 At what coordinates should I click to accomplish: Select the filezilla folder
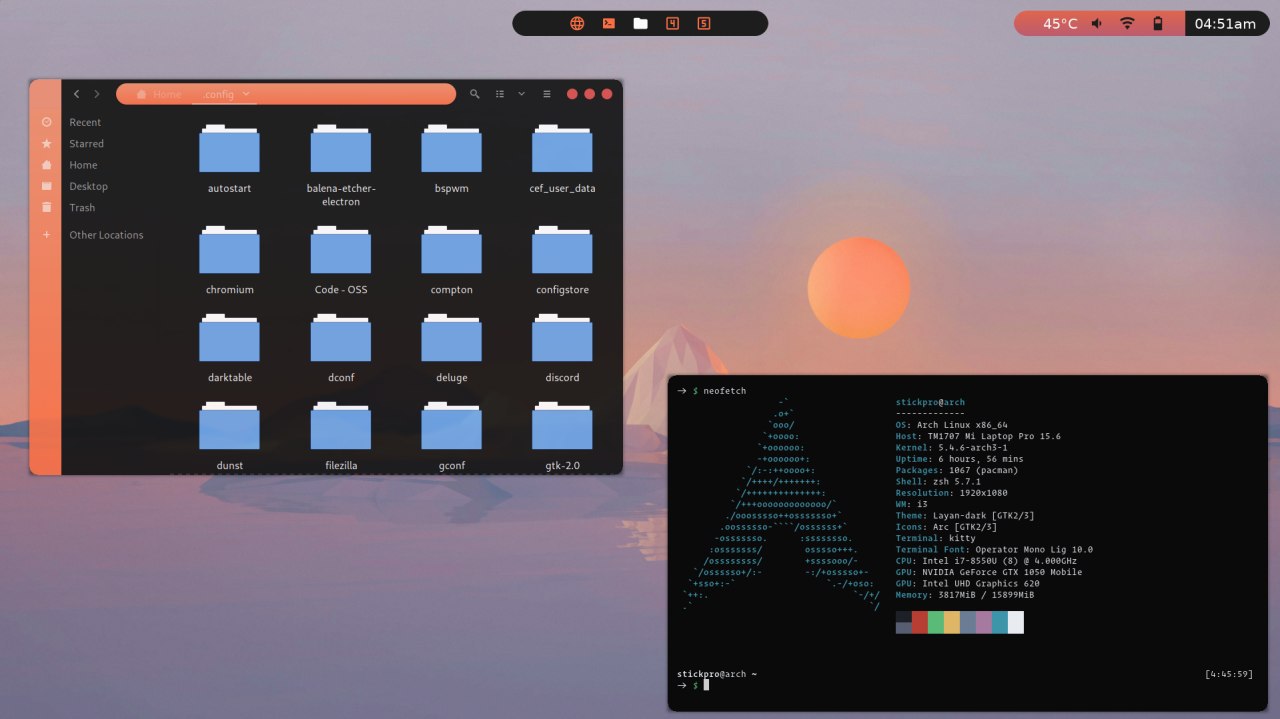click(x=341, y=436)
